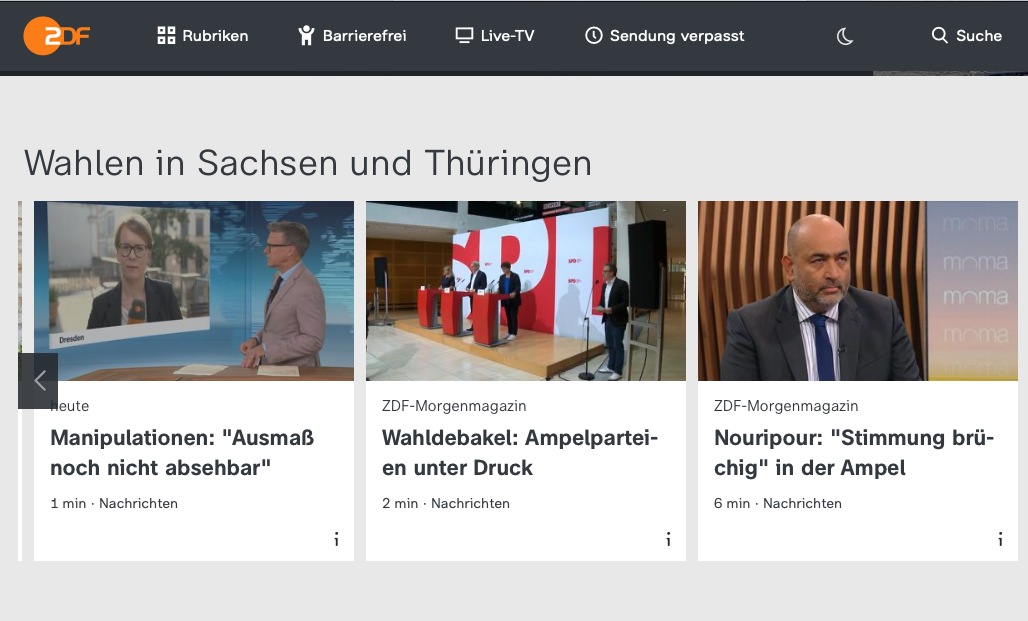
Task: Click the Barrierefrei accessibility figure icon
Action: tap(306, 35)
